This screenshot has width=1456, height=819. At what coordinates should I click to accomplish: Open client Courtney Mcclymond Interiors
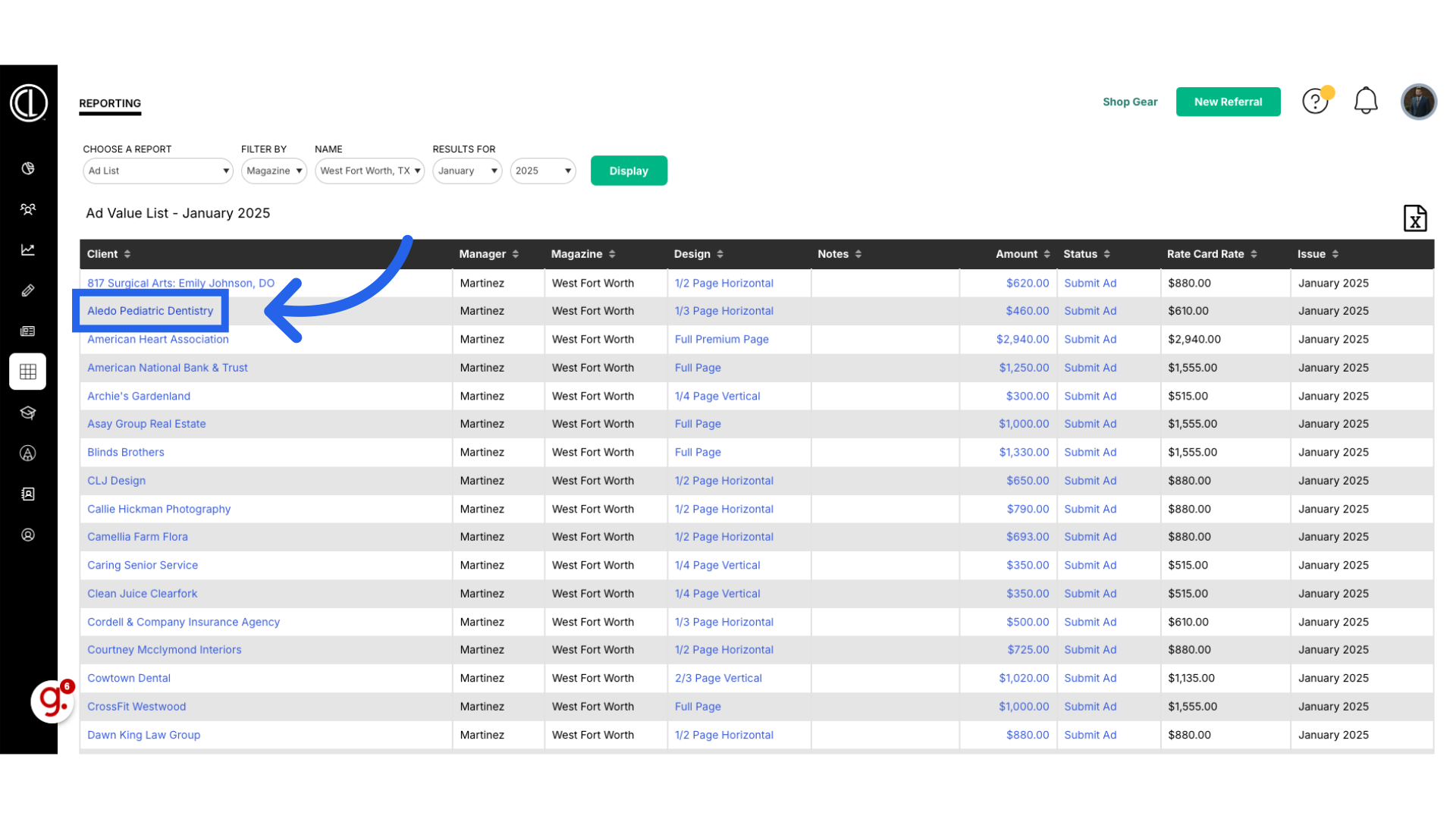(165, 650)
